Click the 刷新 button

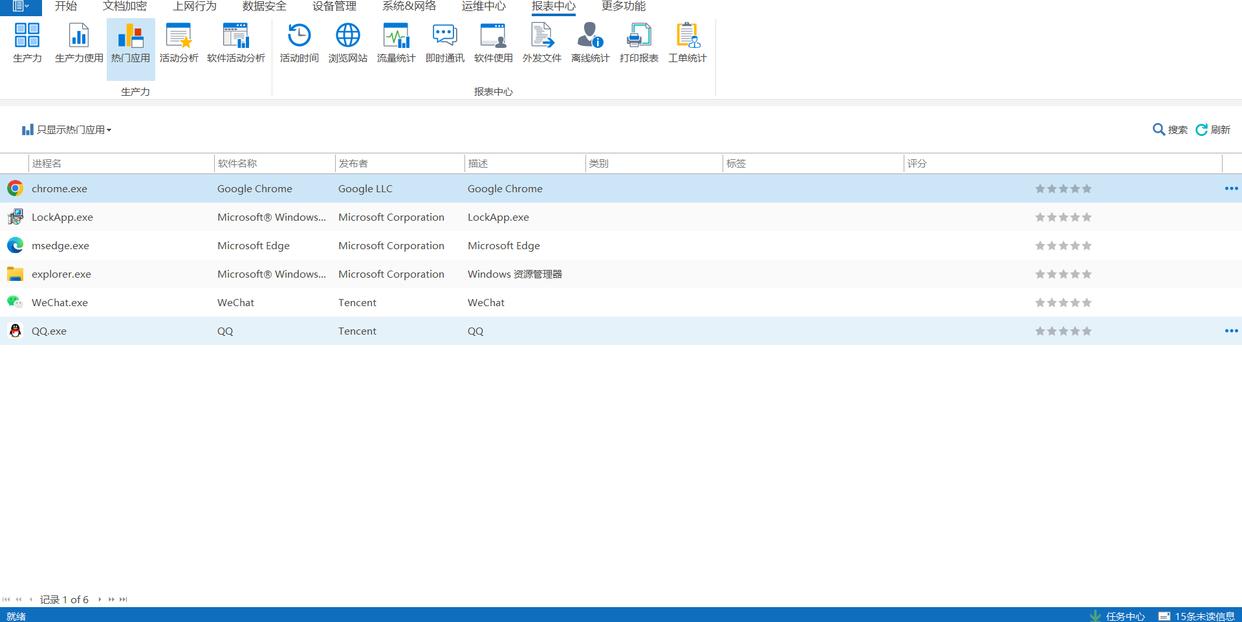coord(1213,130)
